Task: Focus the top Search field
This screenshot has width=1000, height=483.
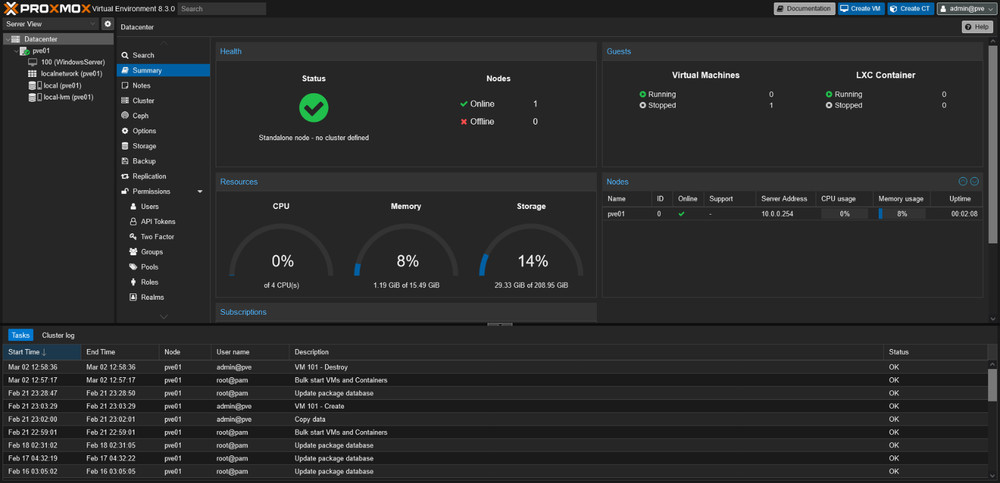Action: pos(222,9)
